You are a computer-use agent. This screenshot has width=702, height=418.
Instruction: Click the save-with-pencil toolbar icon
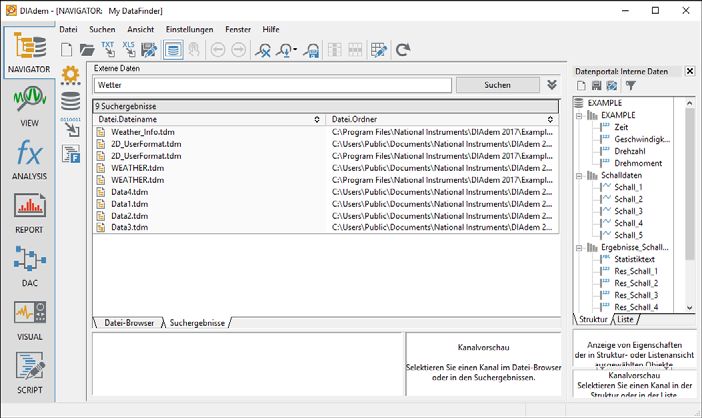149,50
